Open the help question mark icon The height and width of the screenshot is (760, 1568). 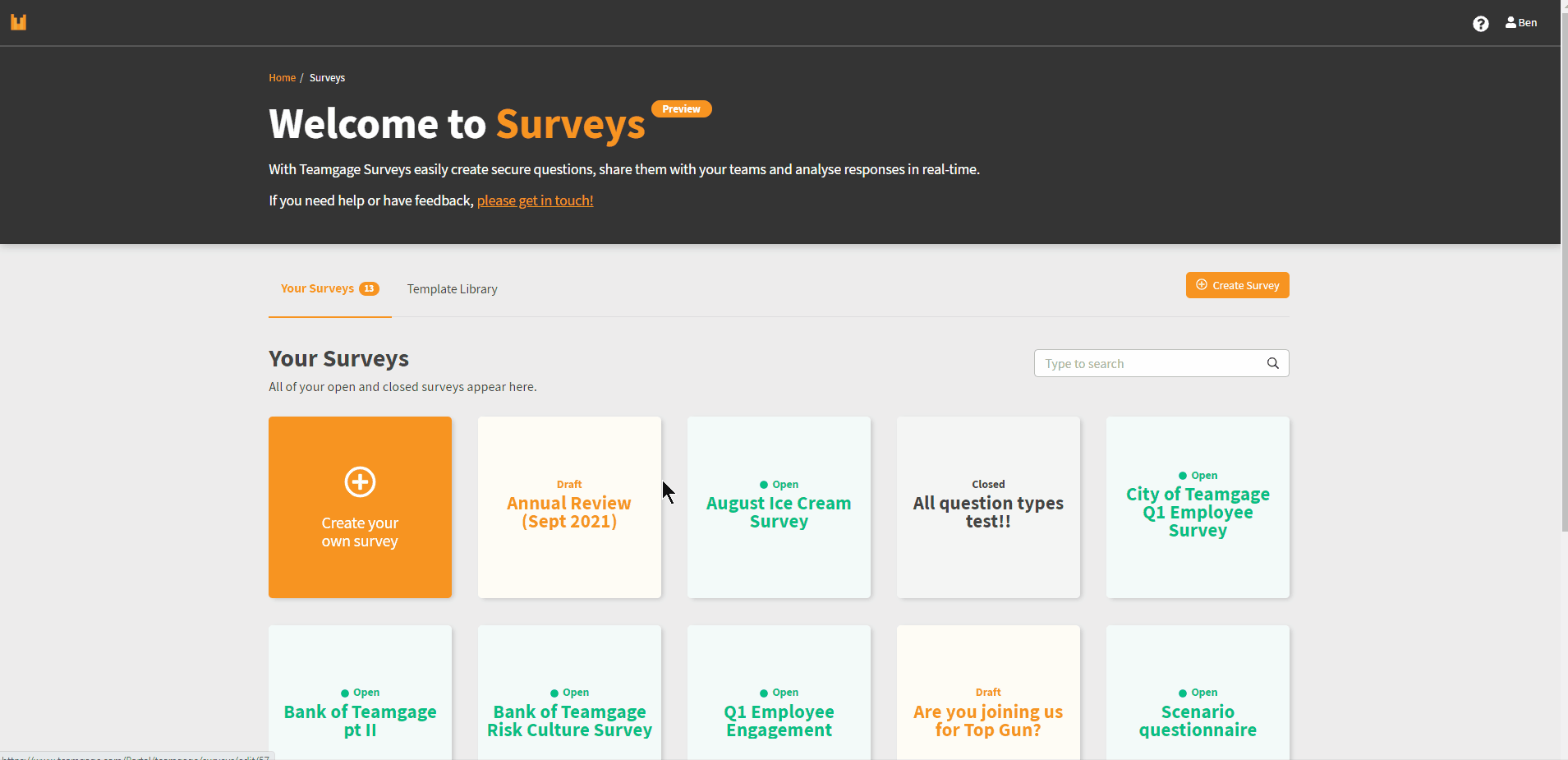pyautogui.click(x=1480, y=24)
